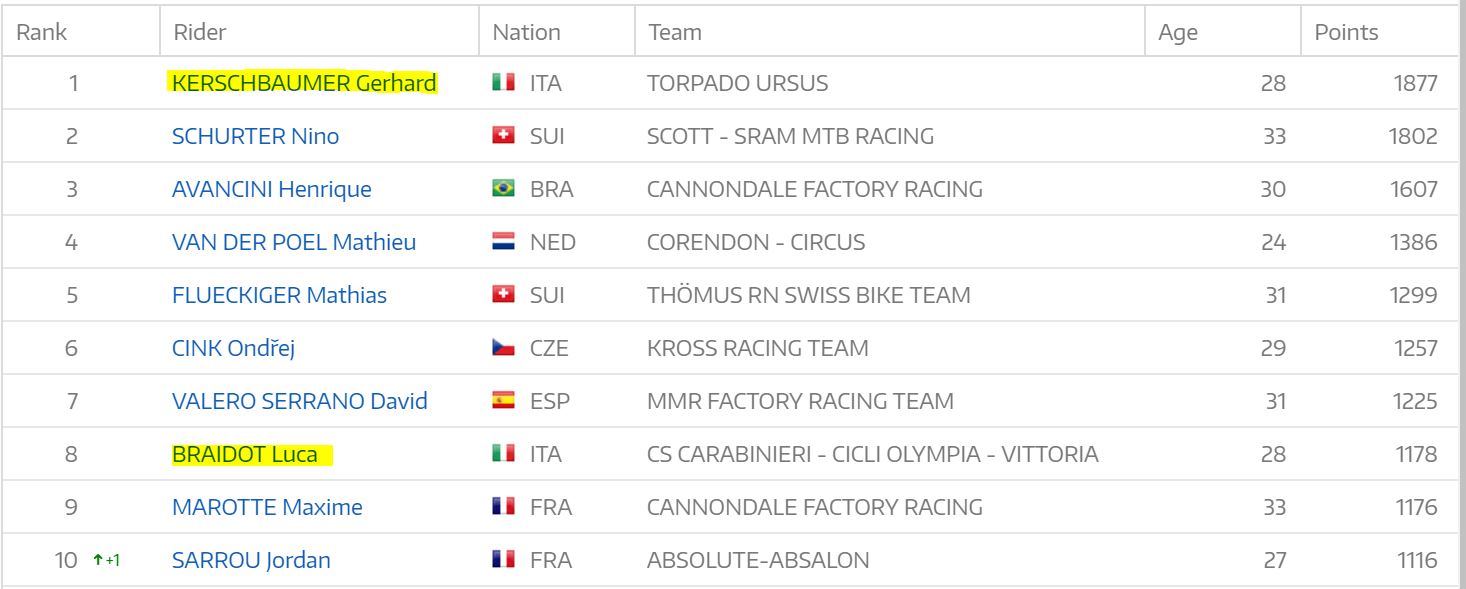The image size is (1466, 589).
Task: Select SARROU Jordan rider link
Action: [251, 560]
